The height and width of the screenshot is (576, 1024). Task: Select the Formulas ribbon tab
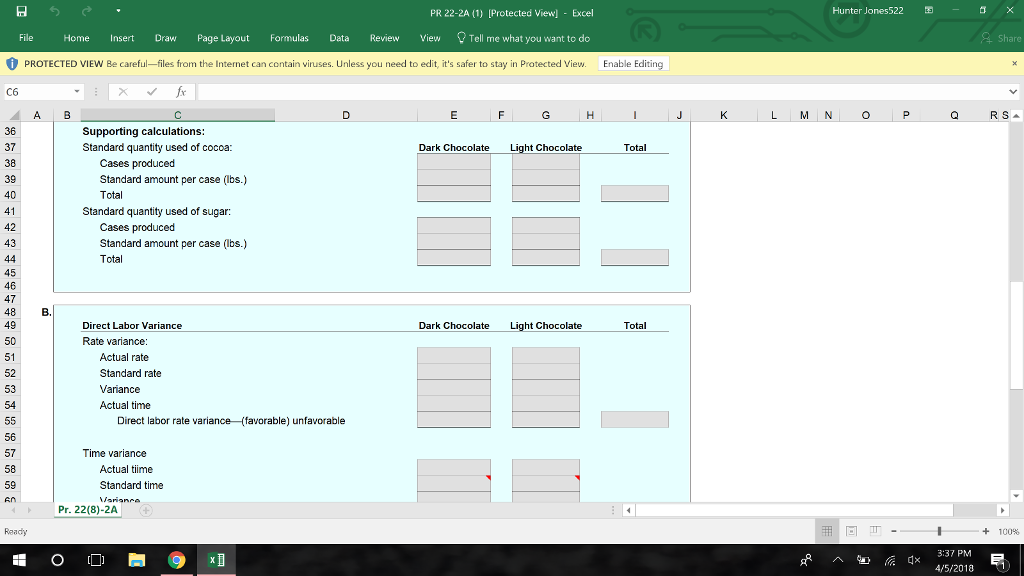pos(289,38)
